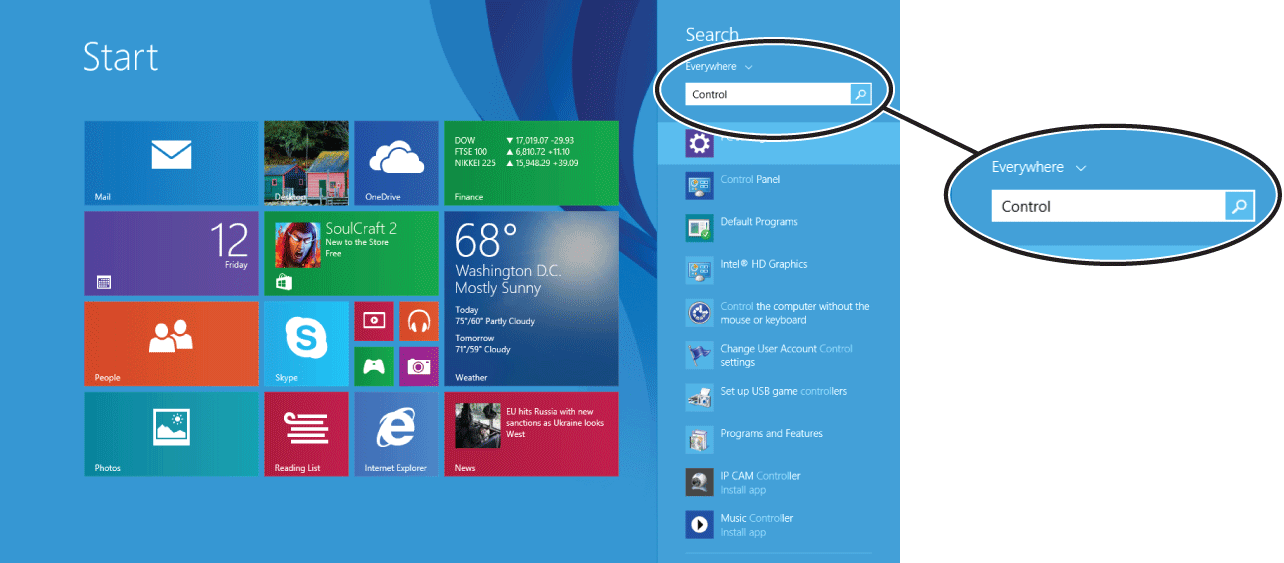Viewport: 1284px width, 563px height.
Task: Open the OneDrive tile
Action: 396,163
